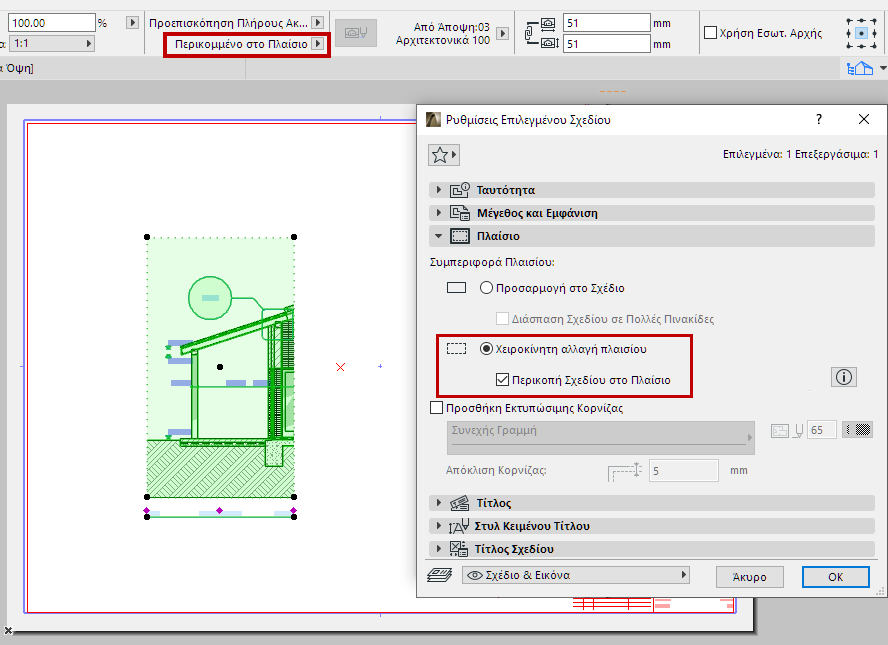
Task: Confirm with the OK button
Action: pyautogui.click(x=836, y=577)
